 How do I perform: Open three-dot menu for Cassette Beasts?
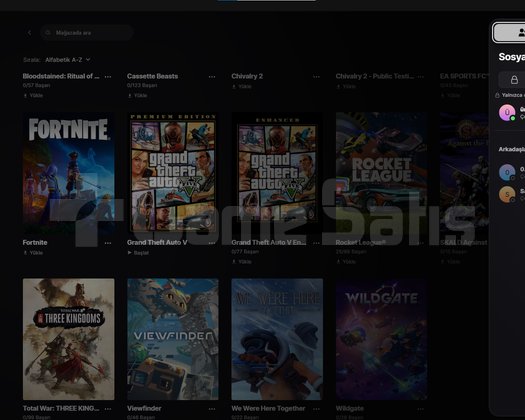[x=212, y=77]
